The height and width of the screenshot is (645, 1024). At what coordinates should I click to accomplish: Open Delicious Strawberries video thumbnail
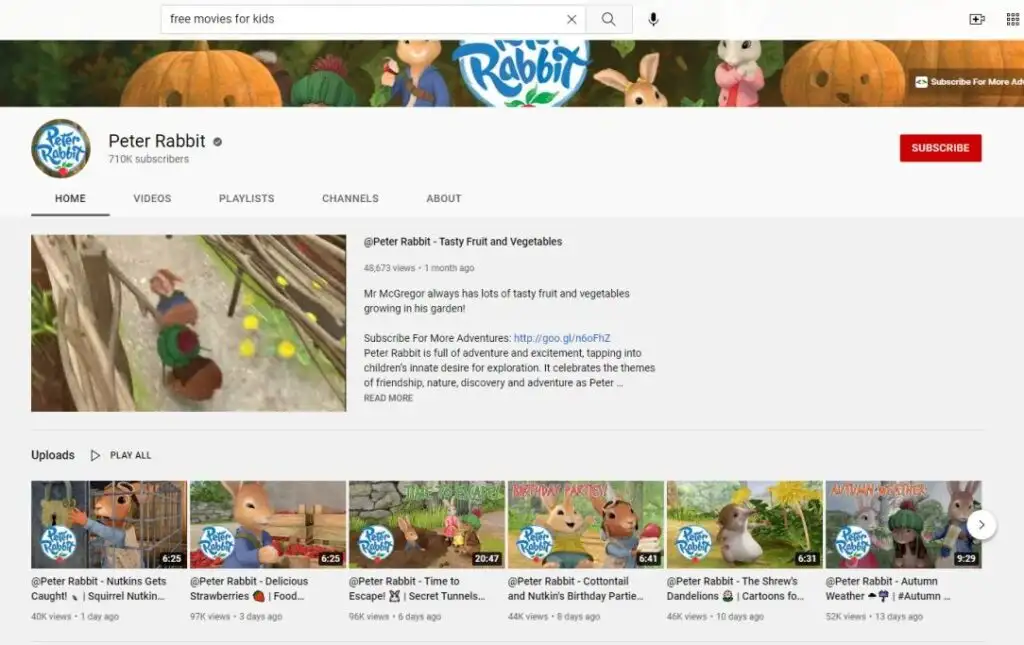click(268, 524)
